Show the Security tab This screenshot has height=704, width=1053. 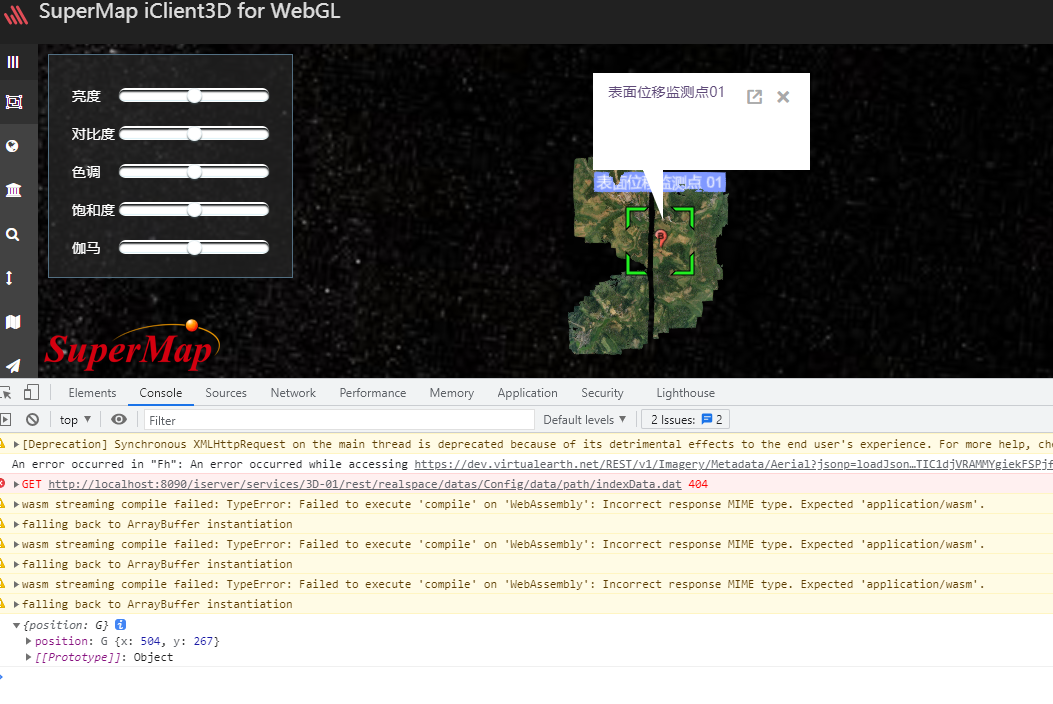[x=602, y=393]
